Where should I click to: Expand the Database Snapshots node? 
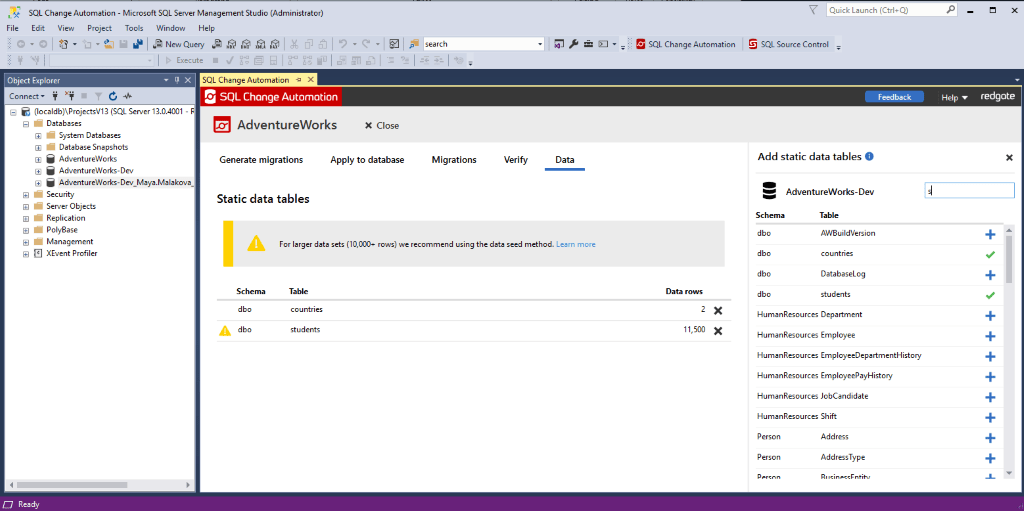coord(38,147)
